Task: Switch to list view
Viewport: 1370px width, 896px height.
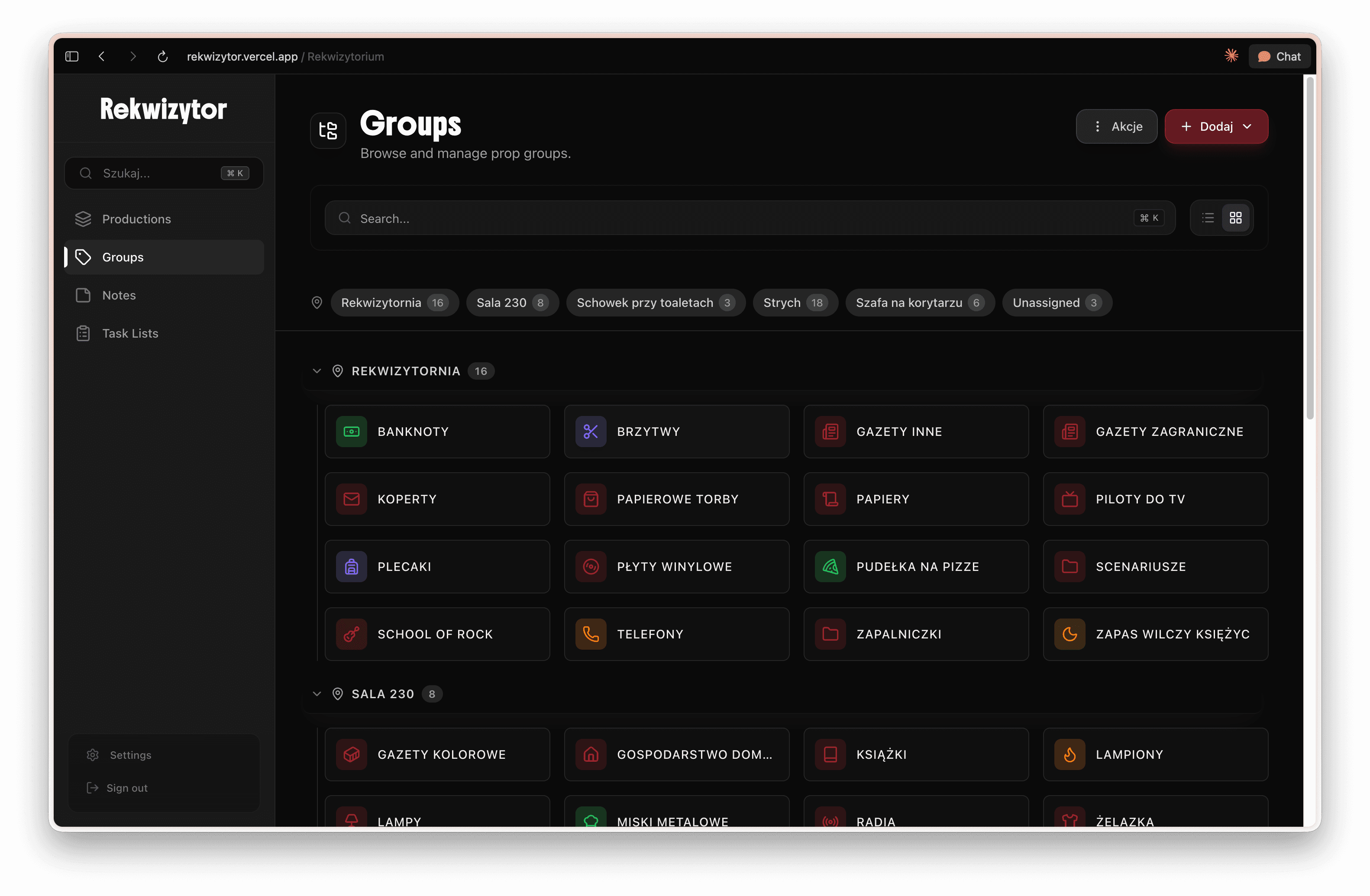Action: click(x=1208, y=218)
